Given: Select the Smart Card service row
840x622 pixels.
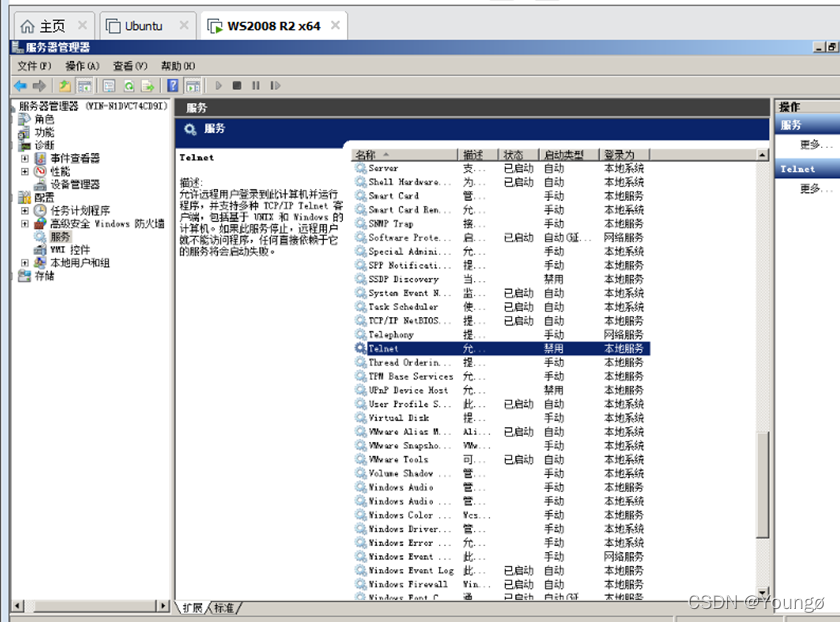Looking at the screenshot, I should (x=502, y=196).
